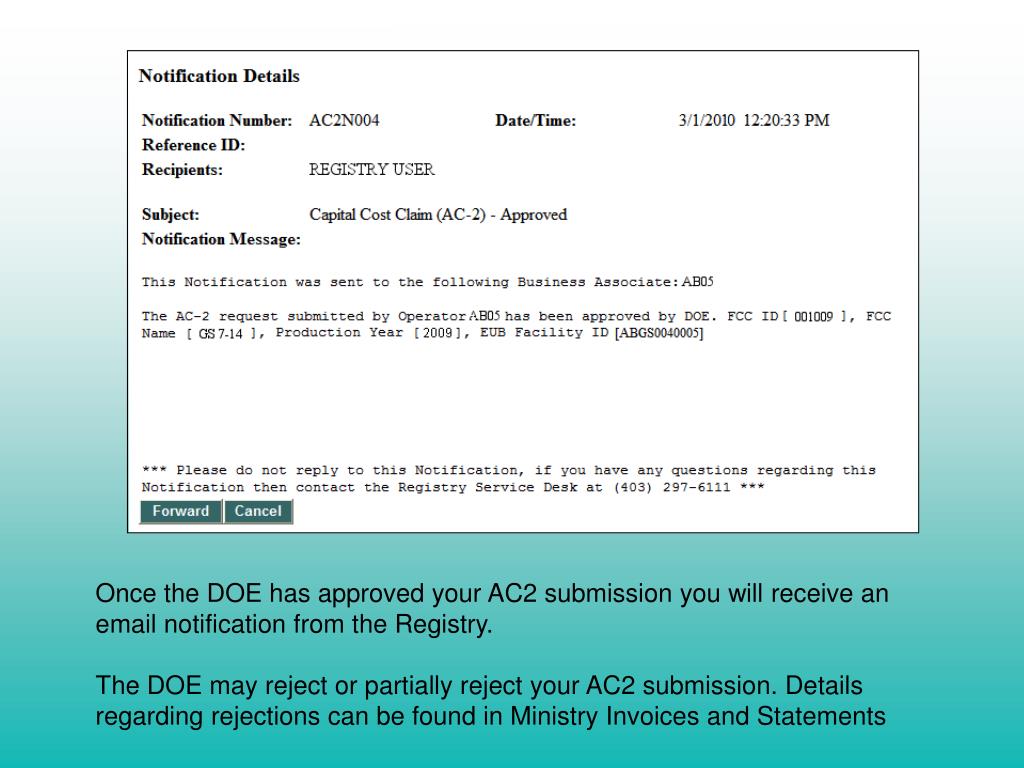The image size is (1024, 768).
Task: Click the Subject label
Action: (170, 215)
